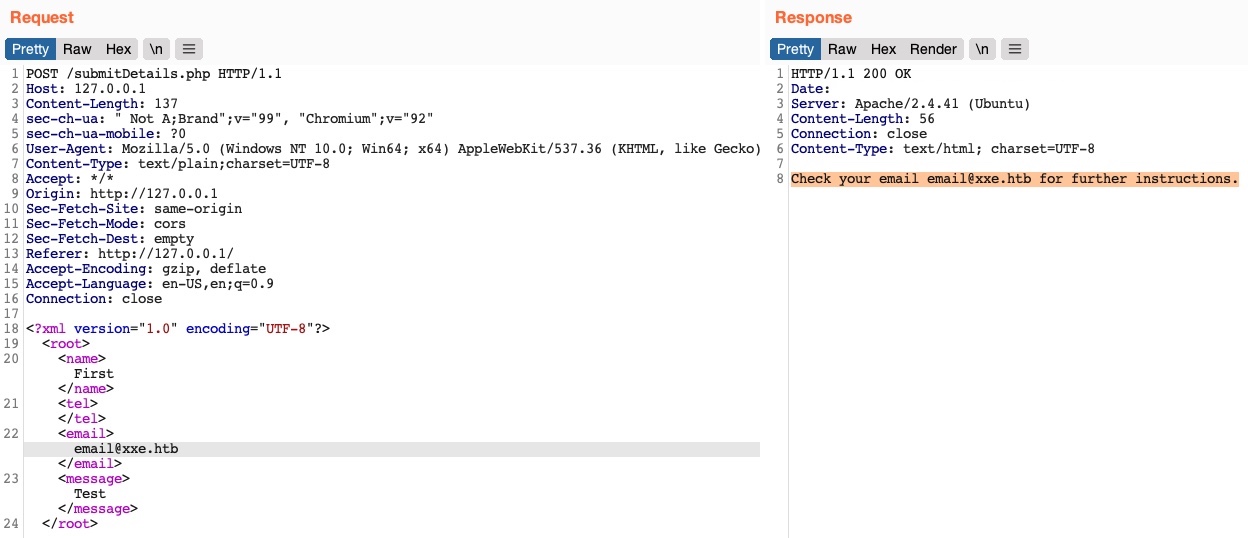Open Response panel hamburger options menu
The height and width of the screenshot is (538, 1248).
click(1014, 49)
